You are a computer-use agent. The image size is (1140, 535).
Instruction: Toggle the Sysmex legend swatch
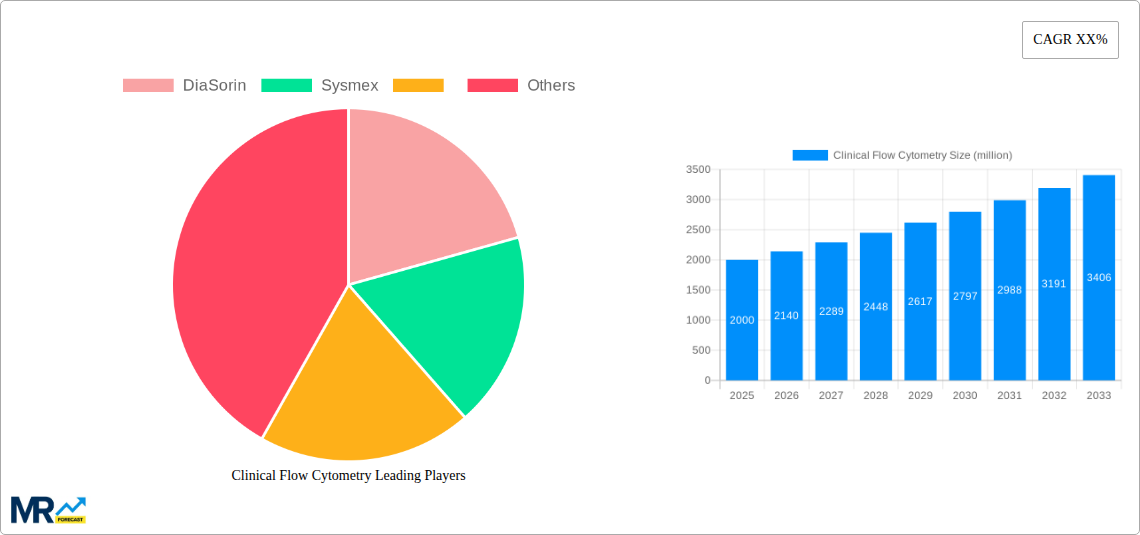click(286, 86)
